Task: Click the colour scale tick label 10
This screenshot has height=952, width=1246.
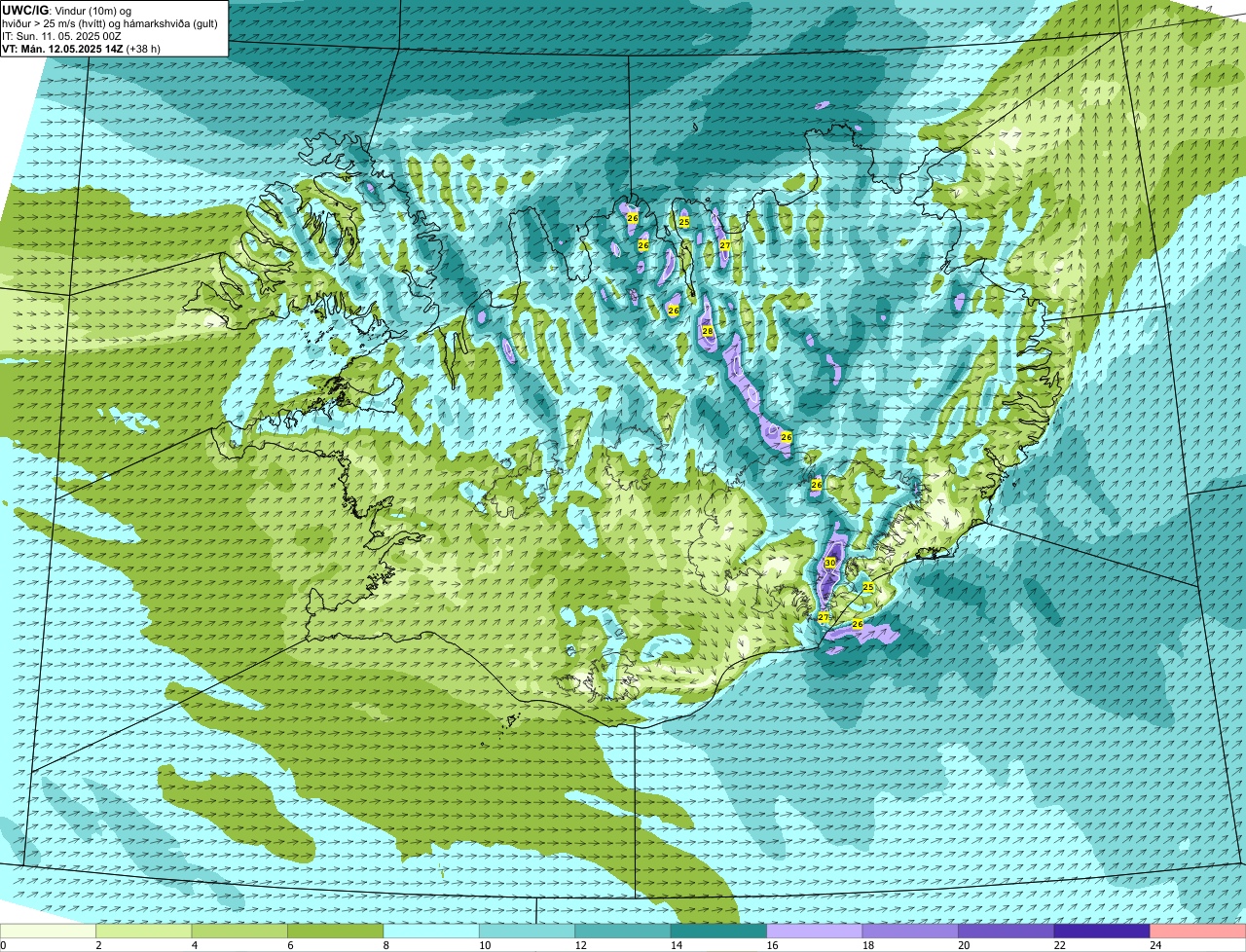Action: coord(484,945)
